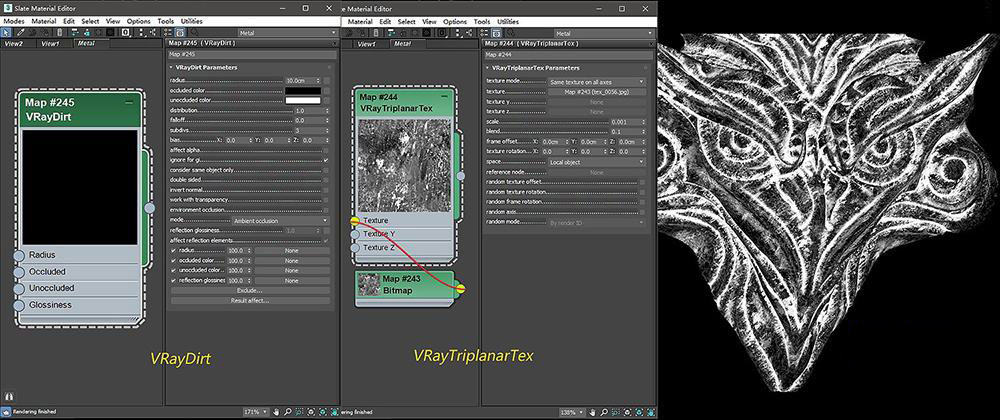The width and height of the screenshot is (1000, 420).
Task: Enable 'work with transparency' checkbox
Action: coord(327,199)
